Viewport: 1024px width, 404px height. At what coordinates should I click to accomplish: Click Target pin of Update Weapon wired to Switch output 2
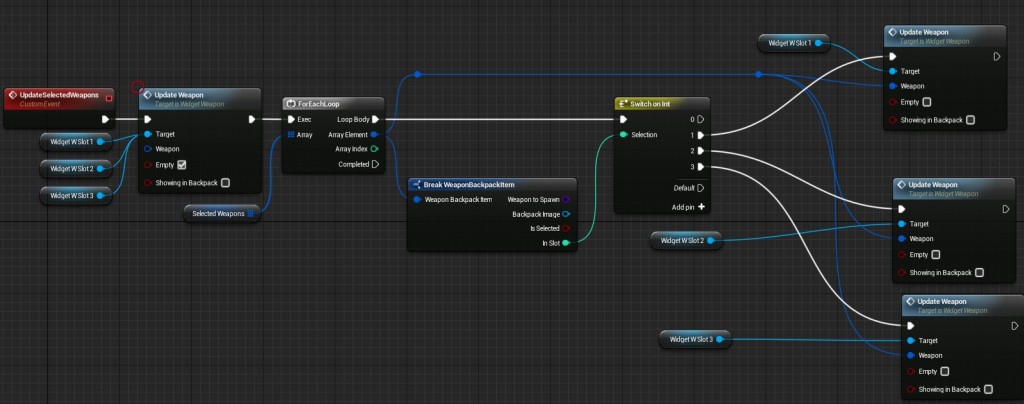click(x=902, y=224)
